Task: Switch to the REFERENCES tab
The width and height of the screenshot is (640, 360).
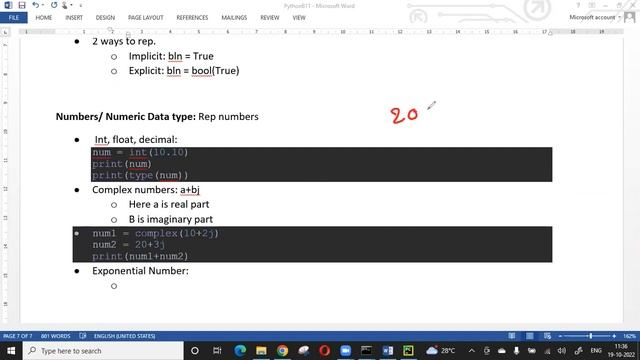Action: click(x=192, y=18)
